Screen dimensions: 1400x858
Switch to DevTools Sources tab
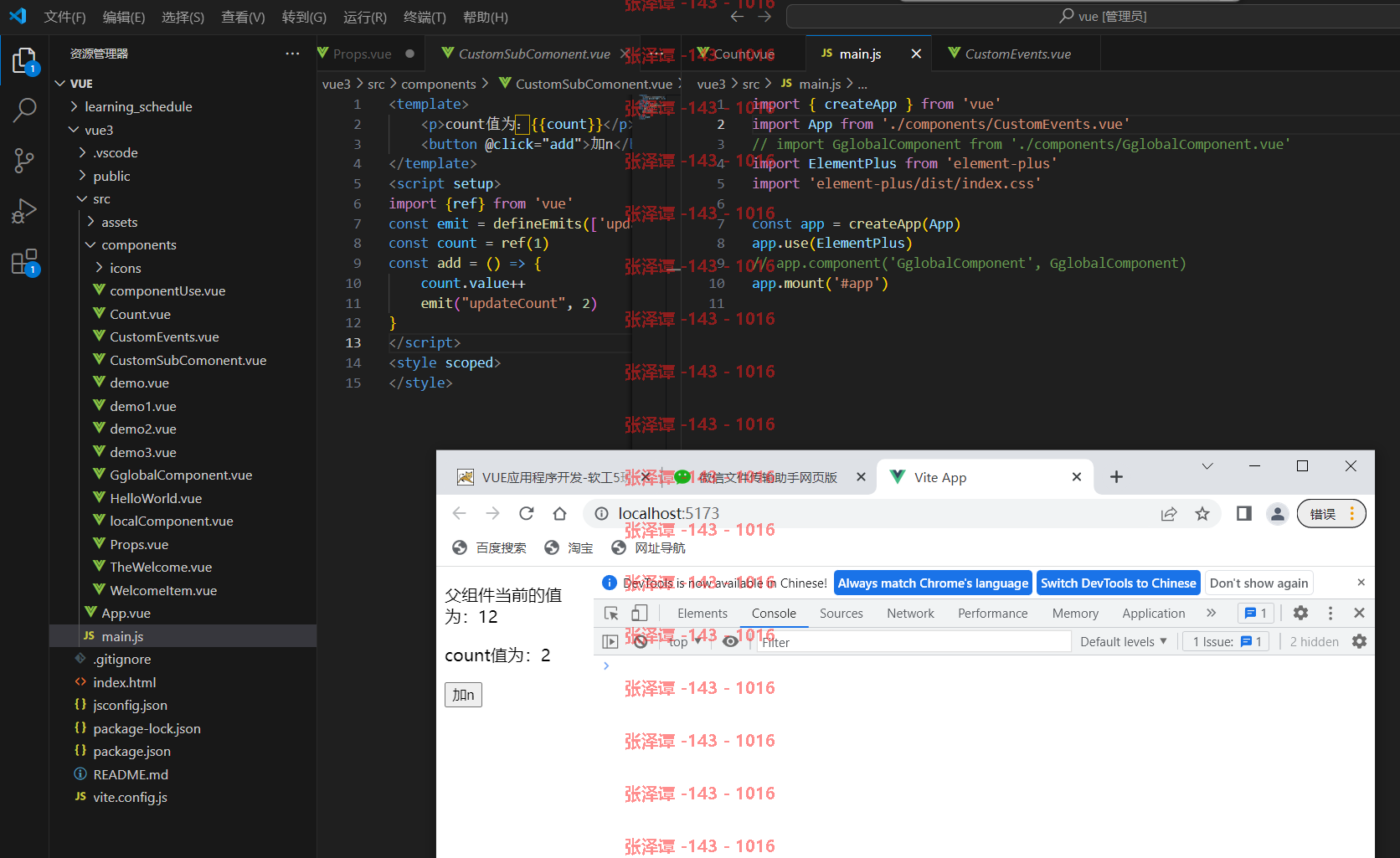(x=842, y=613)
